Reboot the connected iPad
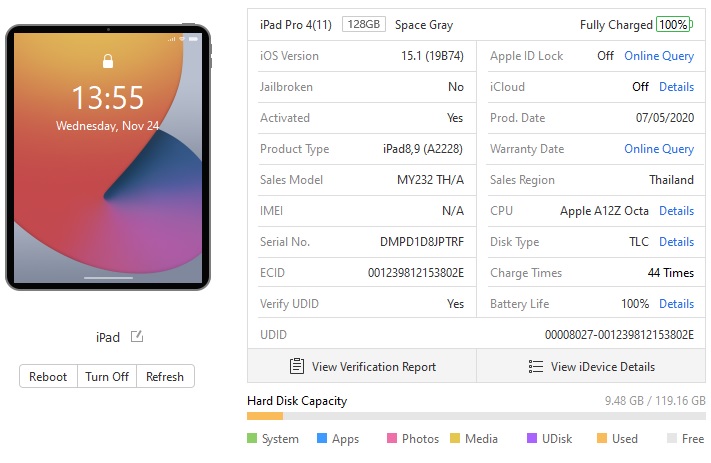The image size is (711, 463). coord(48,376)
